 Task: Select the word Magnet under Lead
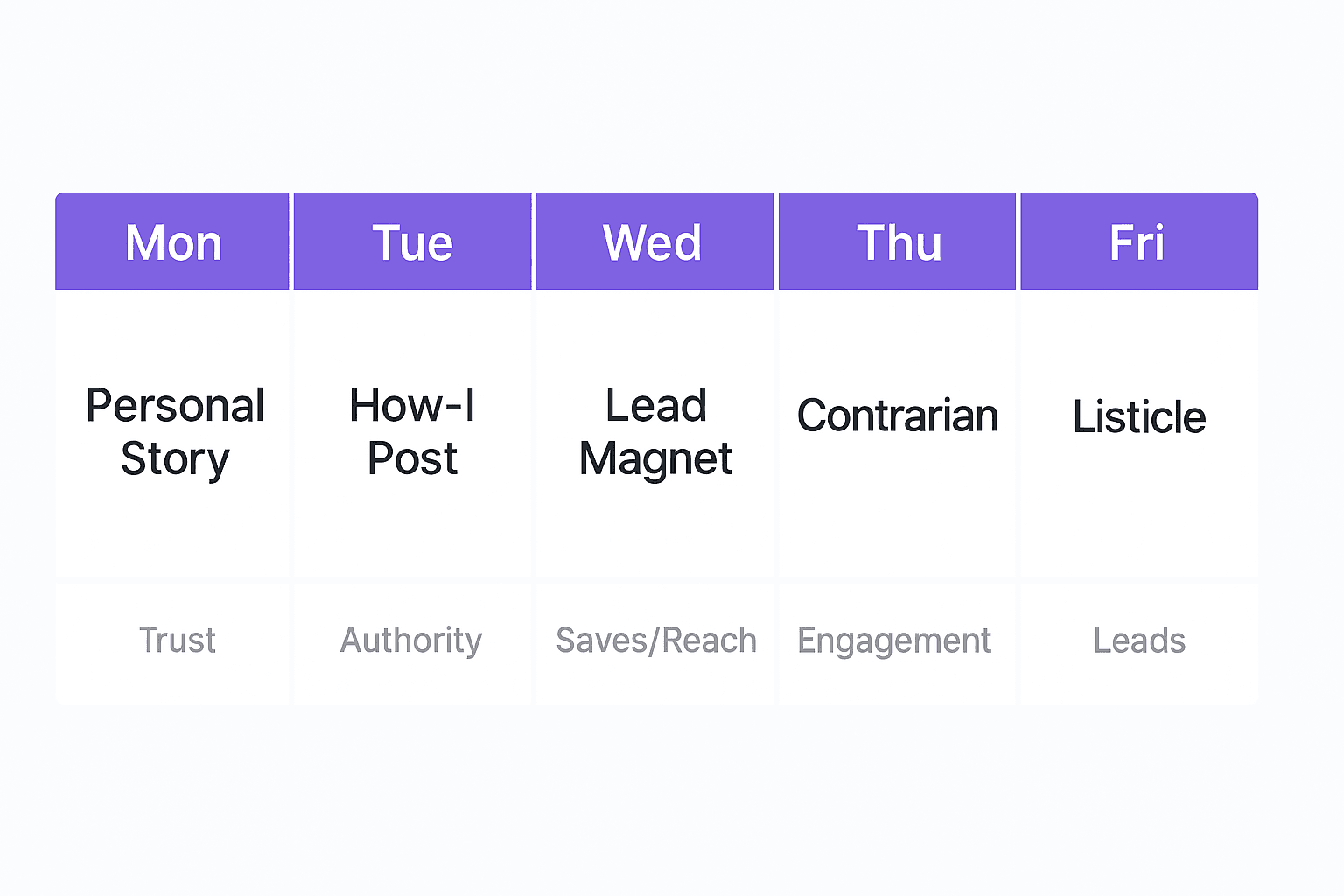click(x=655, y=459)
